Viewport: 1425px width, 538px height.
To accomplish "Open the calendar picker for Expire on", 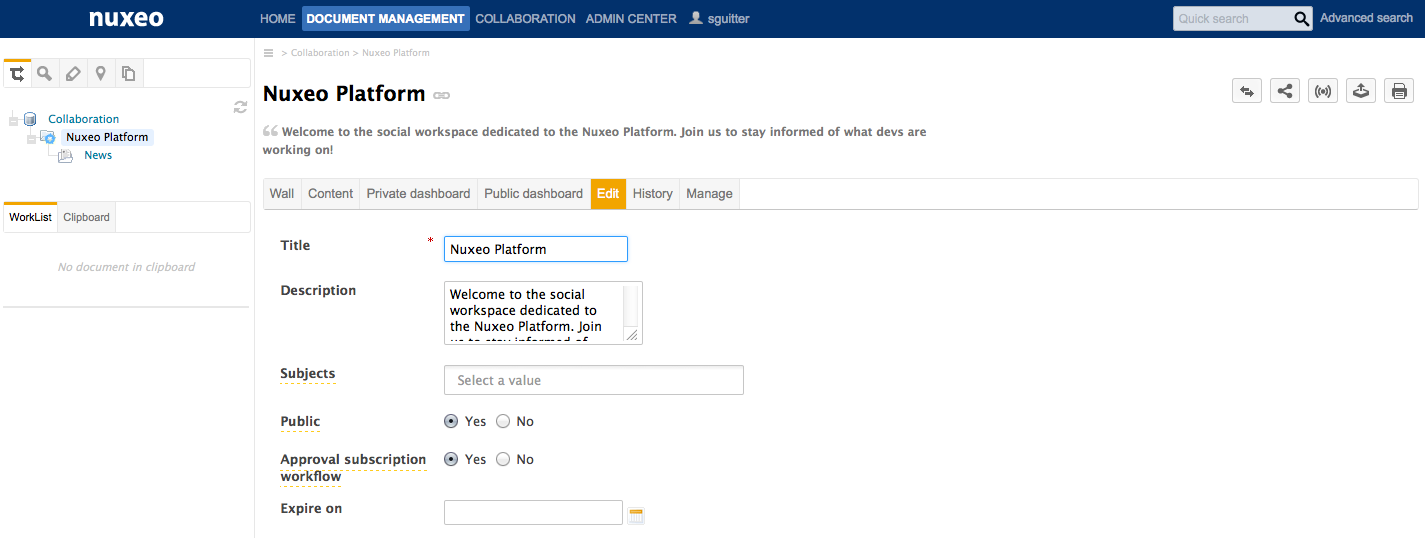I will (636, 515).
